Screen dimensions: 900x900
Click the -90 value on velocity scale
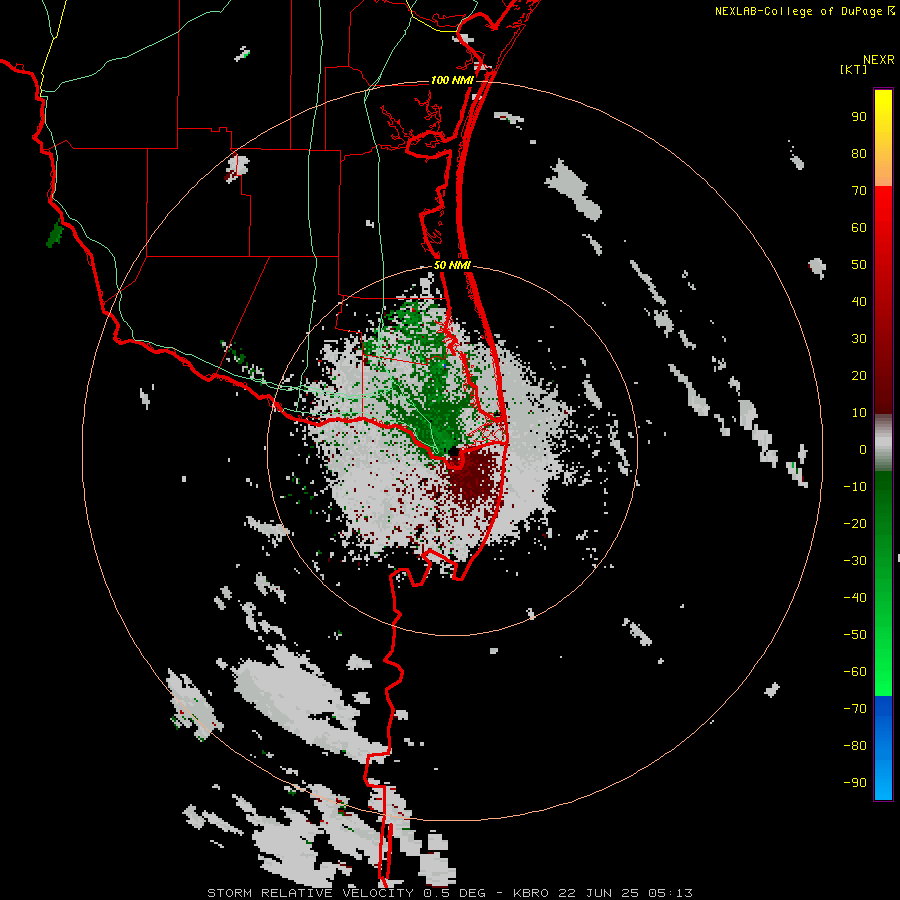[855, 783]
